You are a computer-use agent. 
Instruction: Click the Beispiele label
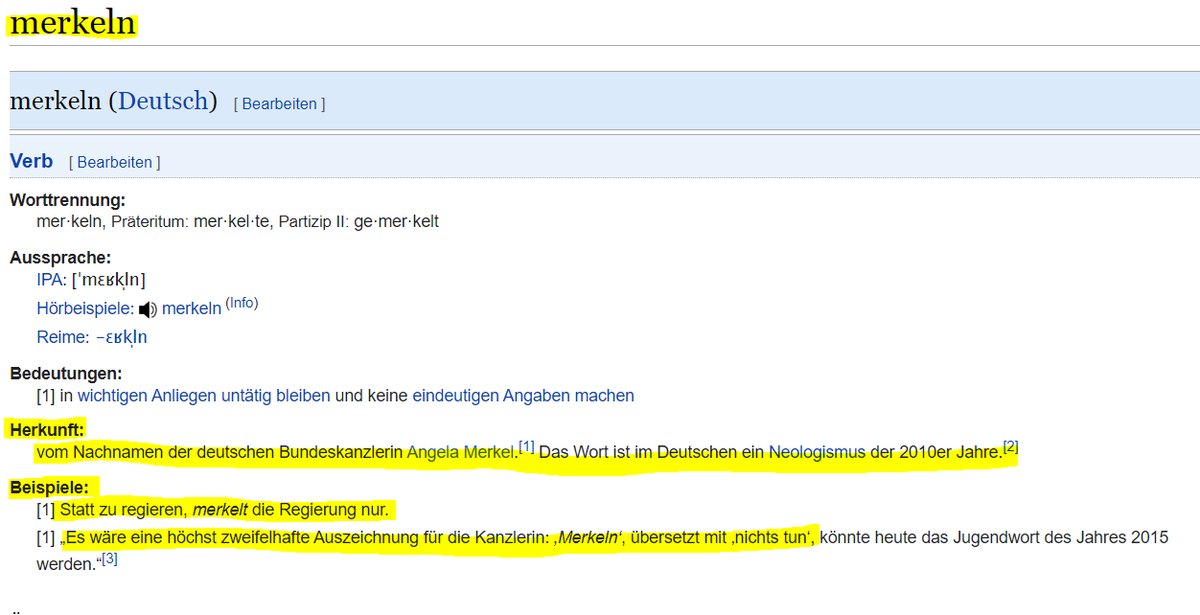point(50,488)
